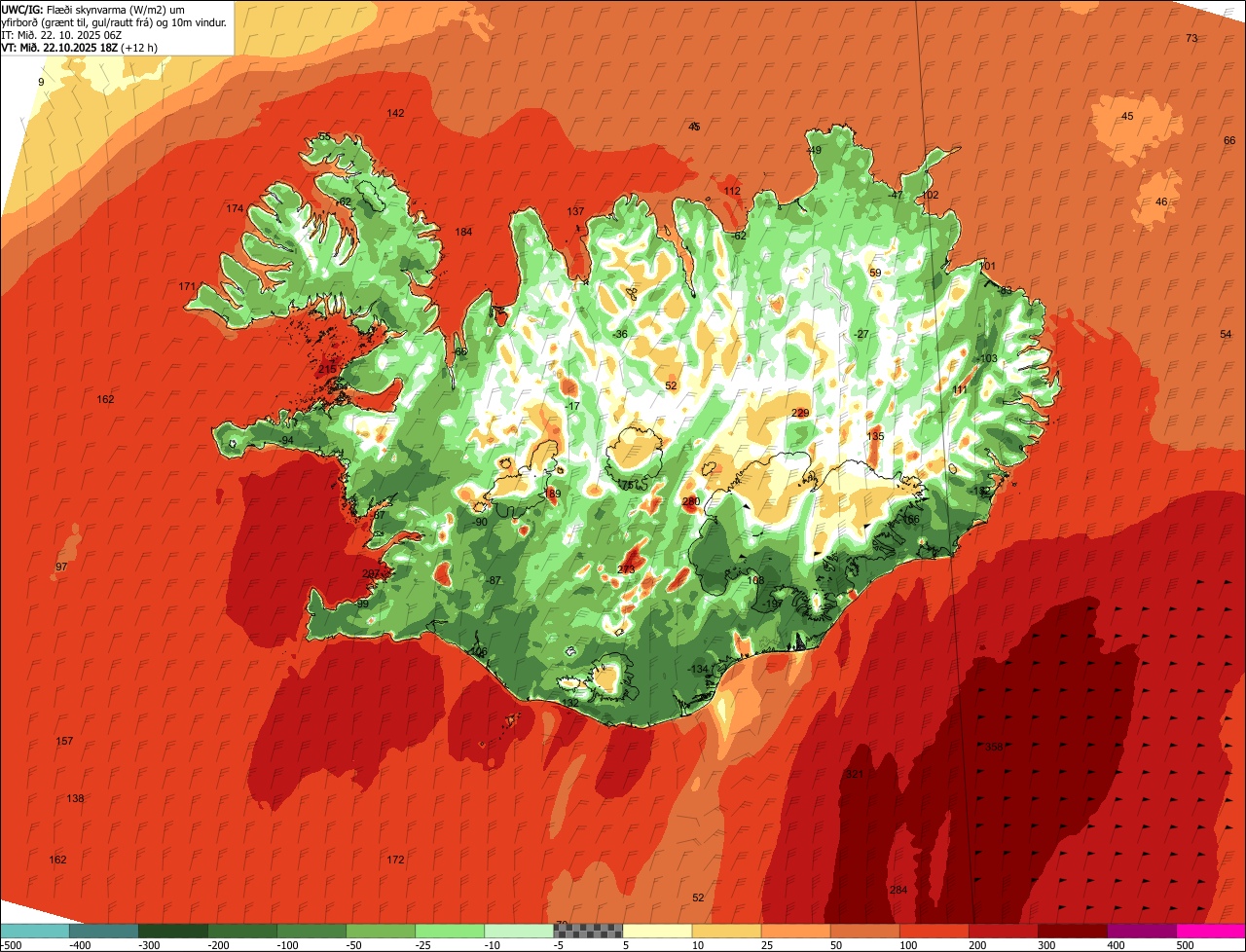Click the map value 157
This screenshot has width=1246, height=952.
click(x=64, y=741)
